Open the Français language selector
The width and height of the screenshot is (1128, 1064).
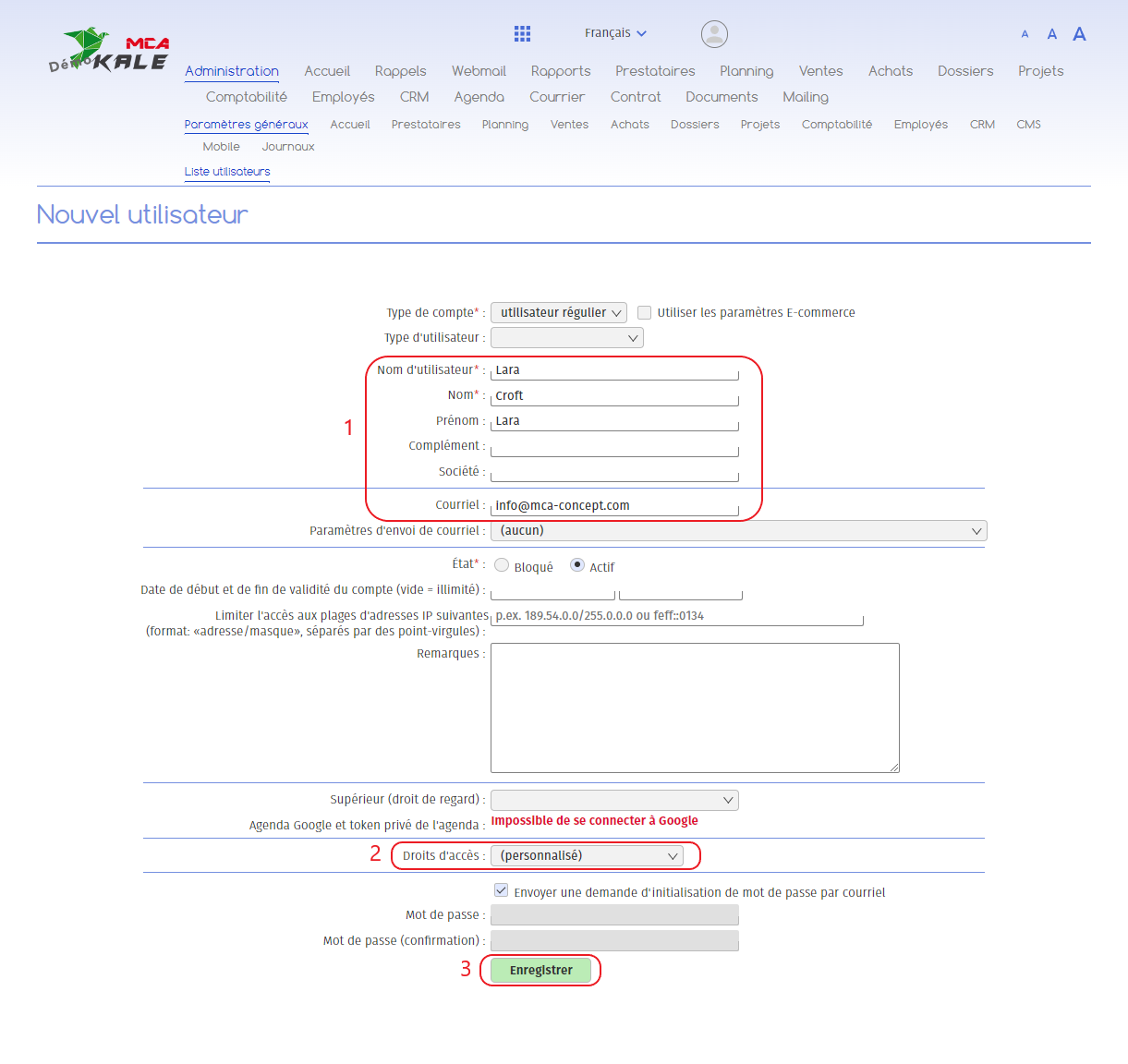pos(615,33)
